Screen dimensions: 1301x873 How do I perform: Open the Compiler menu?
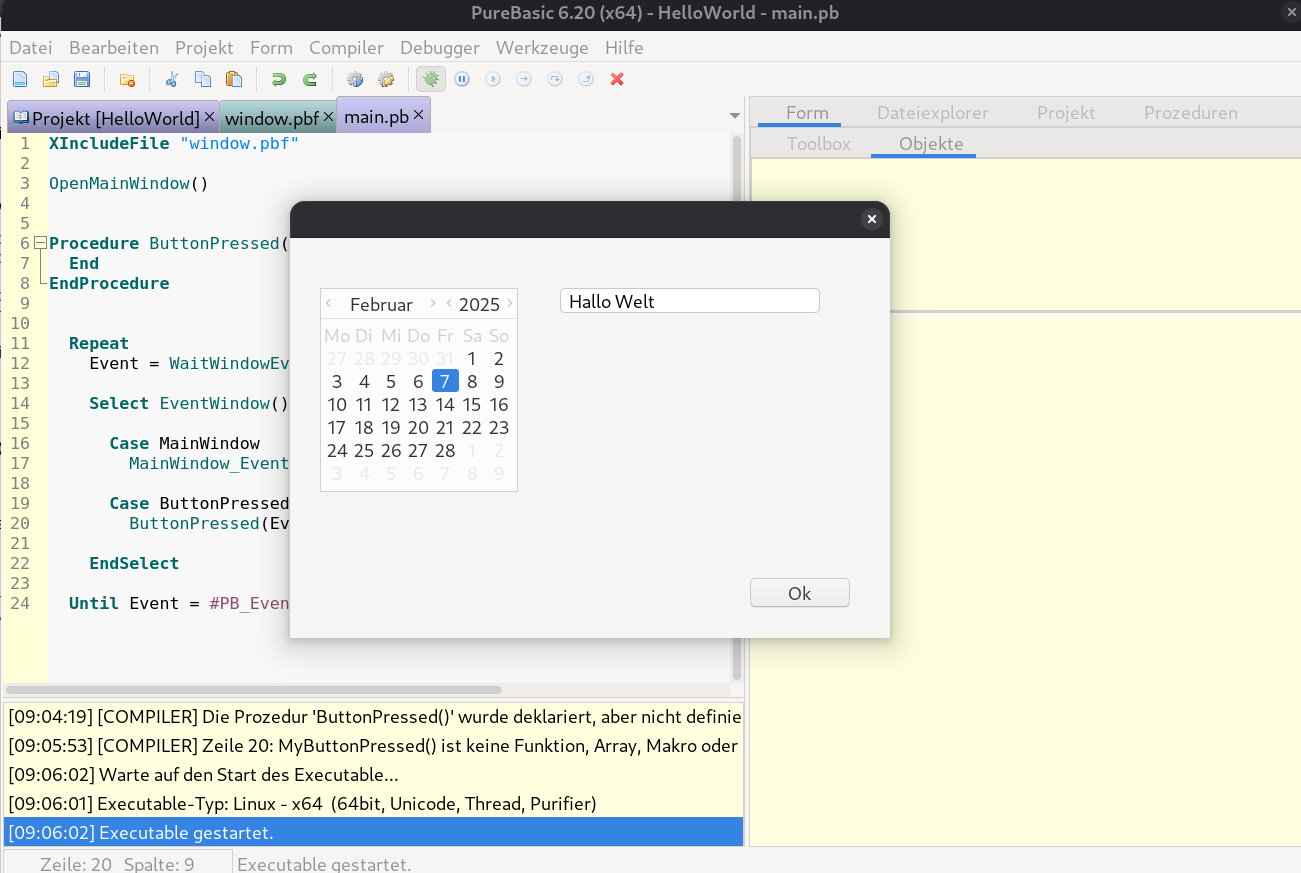click(346, 48)
